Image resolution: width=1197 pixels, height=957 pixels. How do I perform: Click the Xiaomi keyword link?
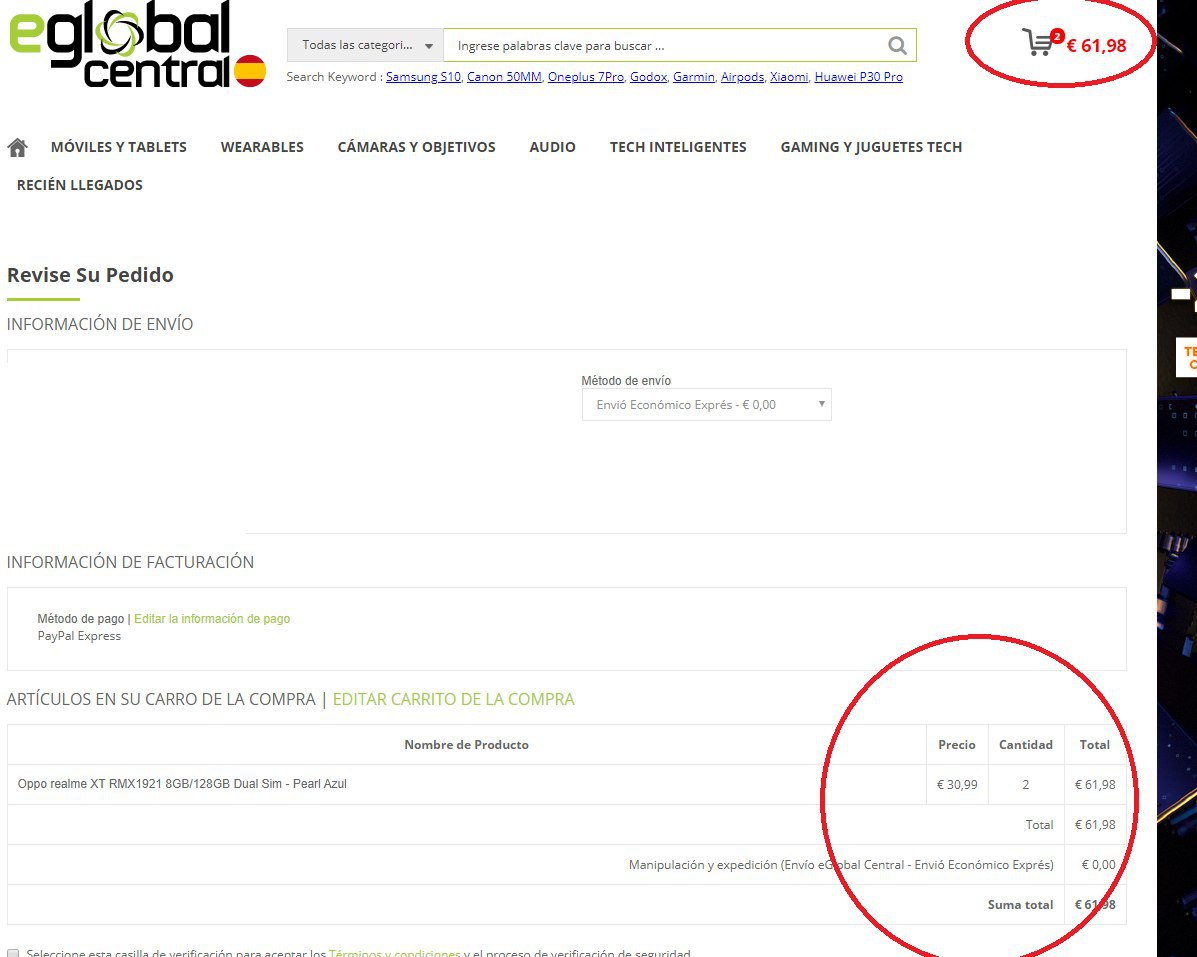[789, 76]
